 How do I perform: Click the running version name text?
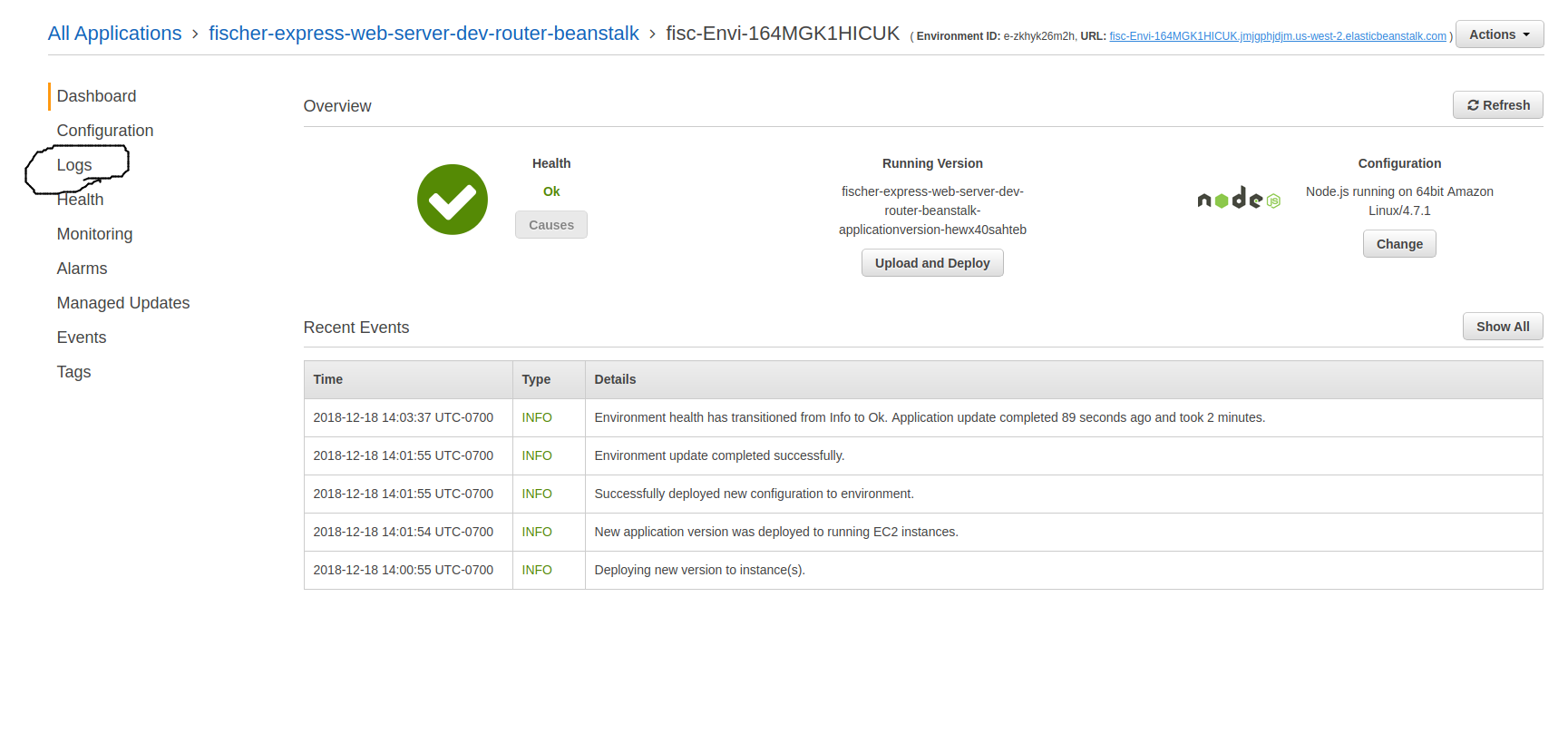coord(932,210)
